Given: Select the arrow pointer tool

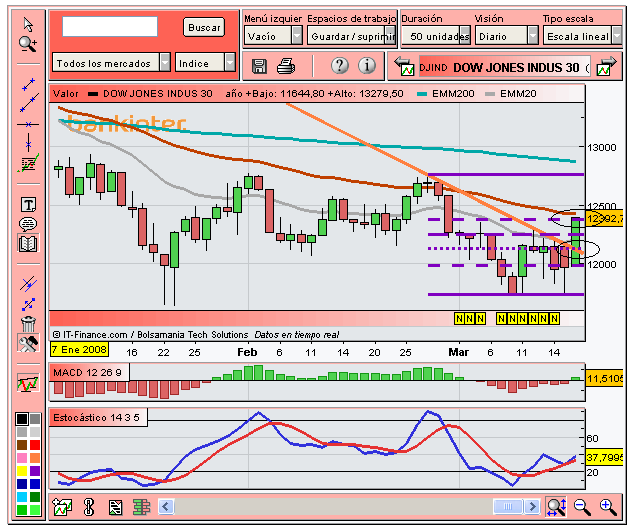Looking at the screenshot, I should tap(28, 24).
